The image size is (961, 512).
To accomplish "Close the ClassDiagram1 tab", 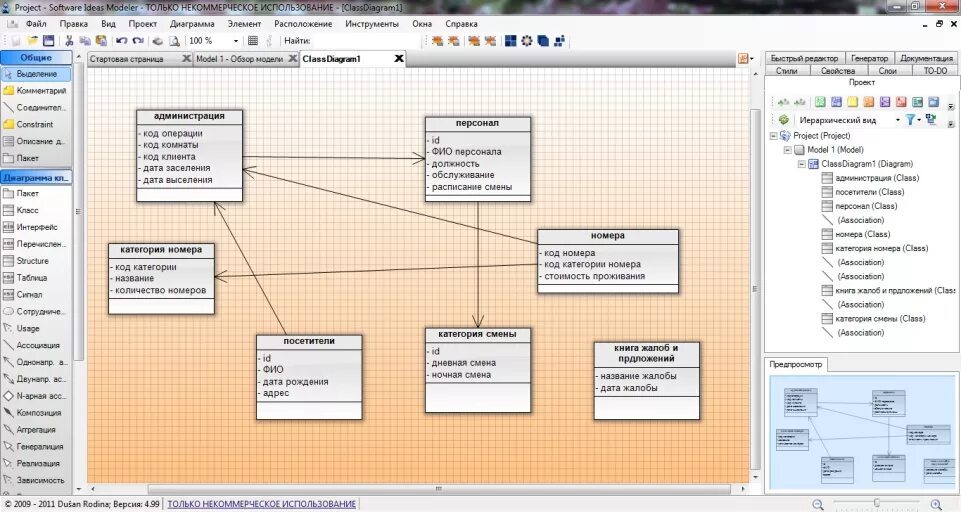I will point(398,58).
